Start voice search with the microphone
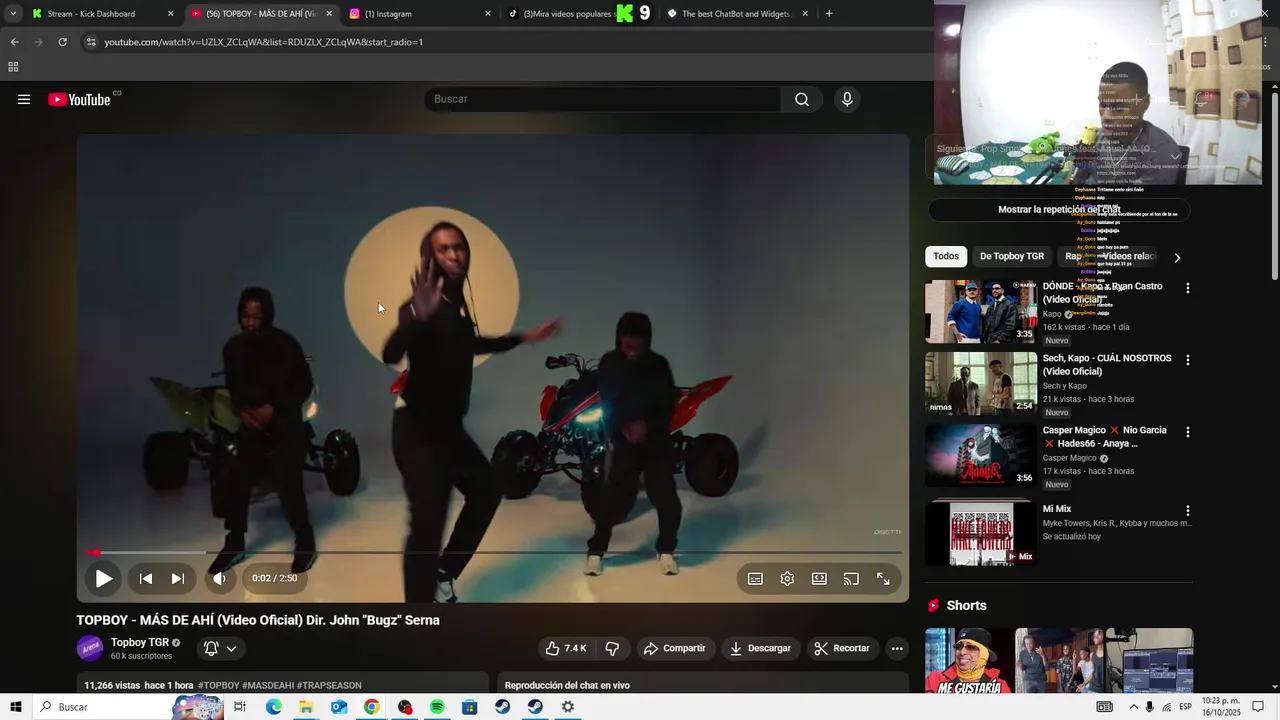Screen dimensions: 1280x720 (847, 99)
